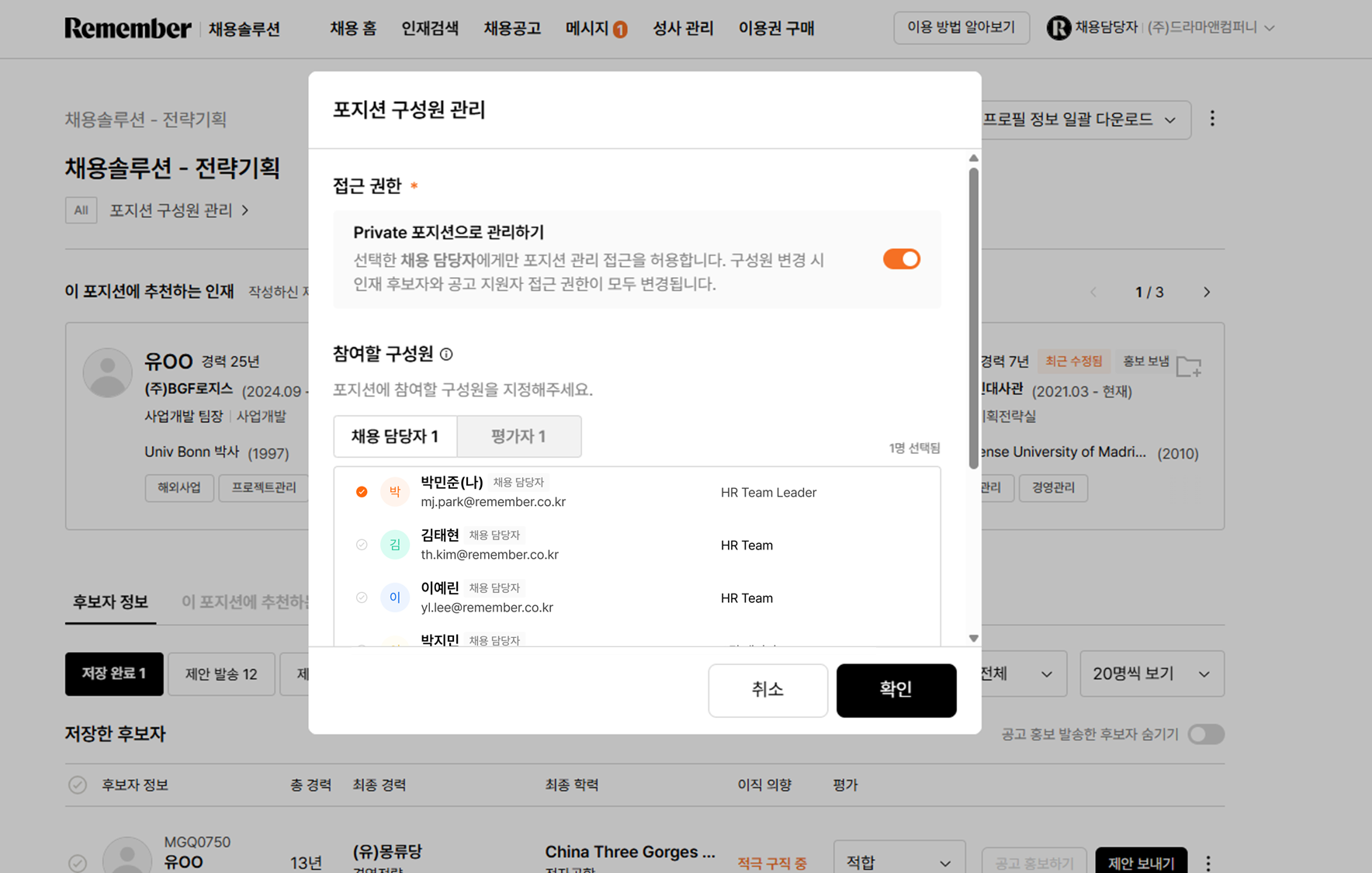
Task: Switch to 평가자 1 tab
Action: pos(518,436)
